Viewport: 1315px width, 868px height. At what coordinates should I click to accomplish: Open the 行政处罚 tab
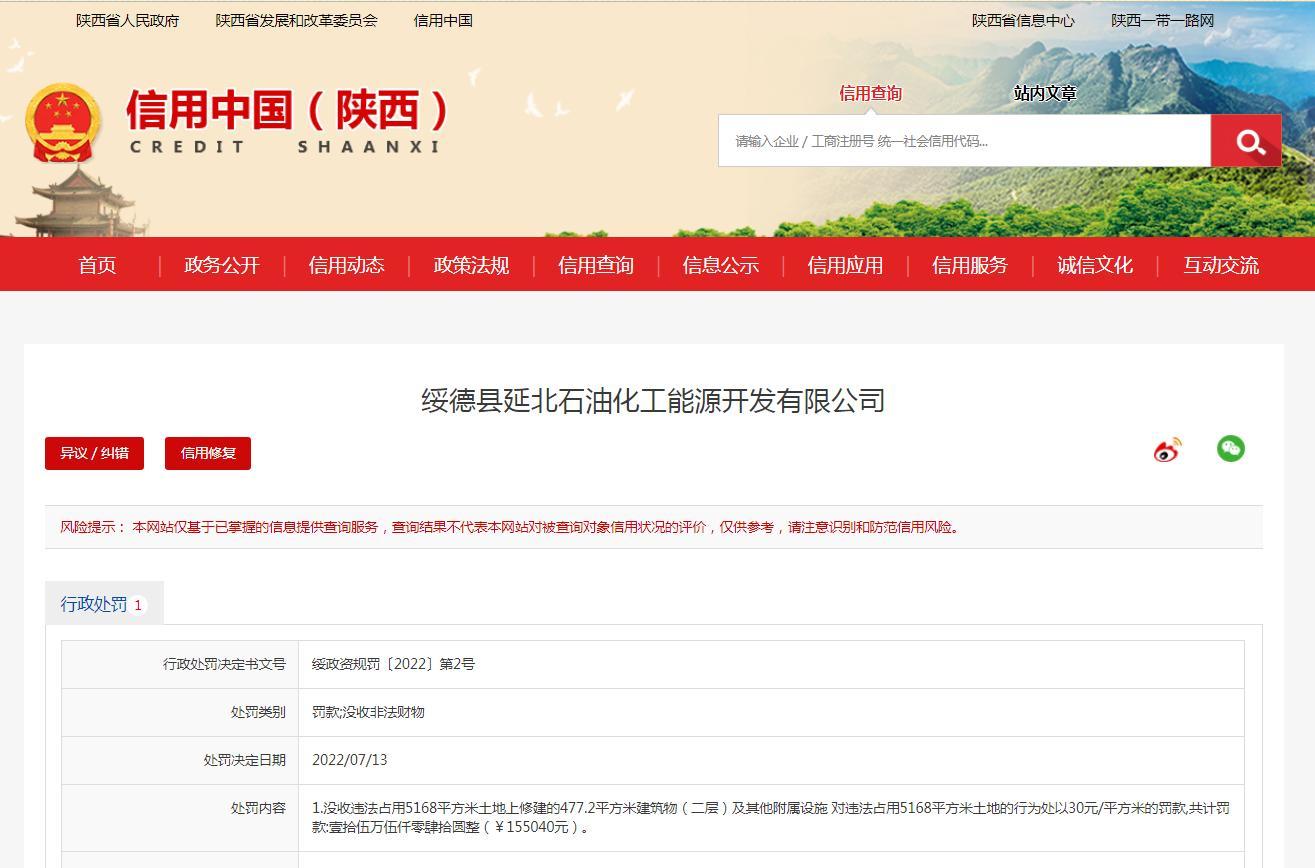(x=104, y=604)
